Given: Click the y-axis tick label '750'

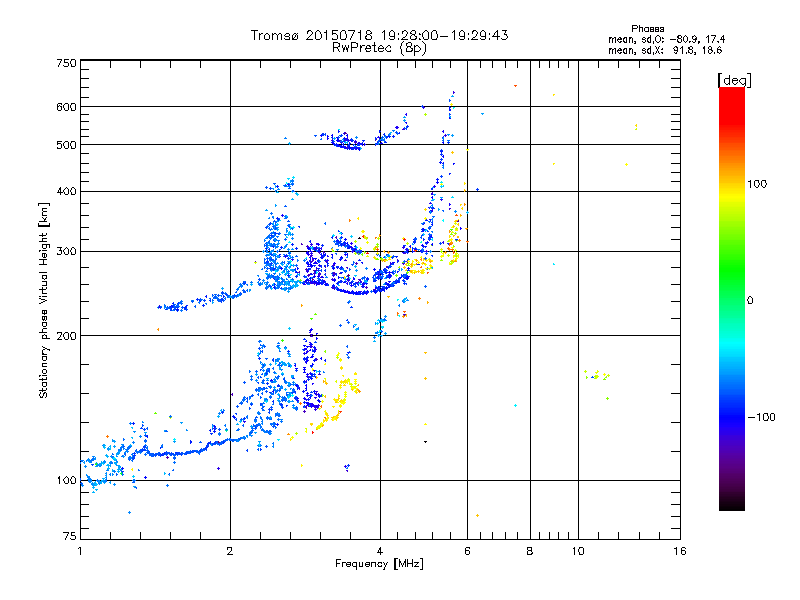Looking at the screenshot, I should [x=67, y=63].
